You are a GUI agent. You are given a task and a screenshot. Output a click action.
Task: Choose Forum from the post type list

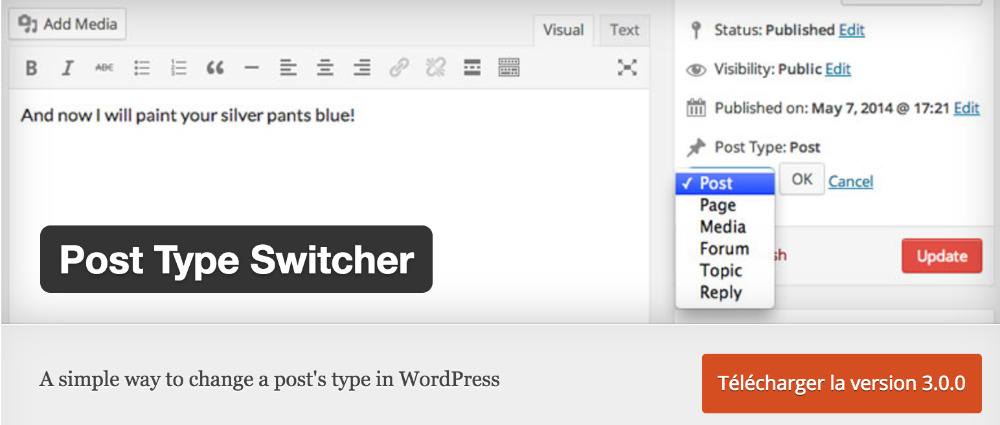pos(725,248)
